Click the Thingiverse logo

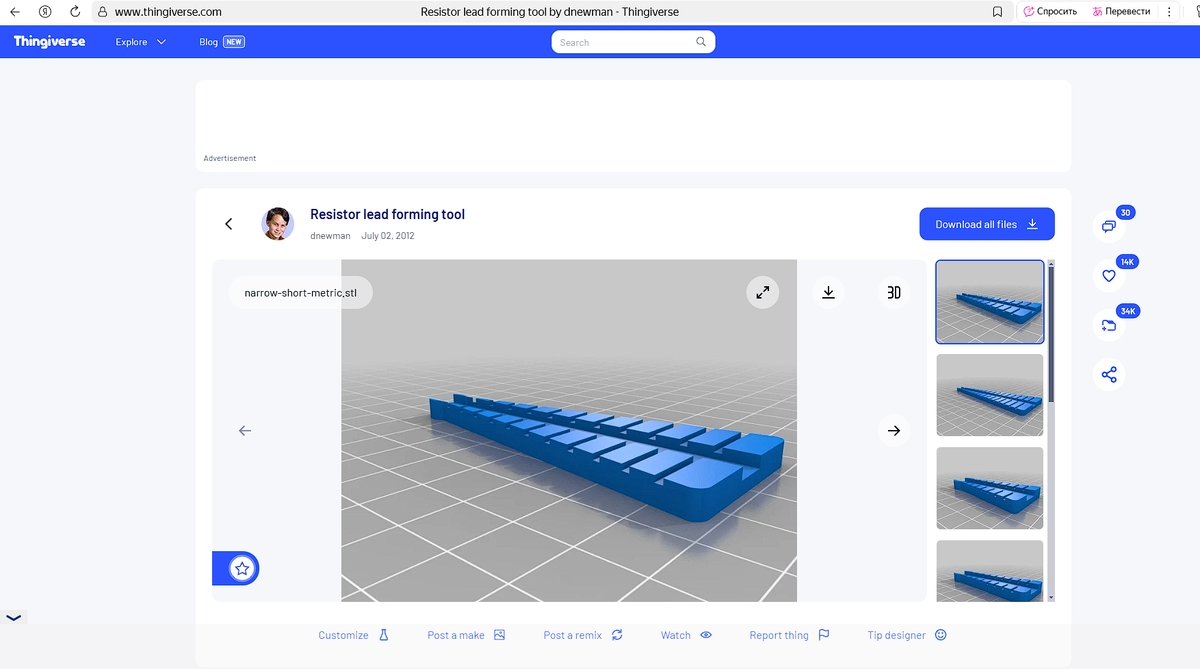(50, 42)
